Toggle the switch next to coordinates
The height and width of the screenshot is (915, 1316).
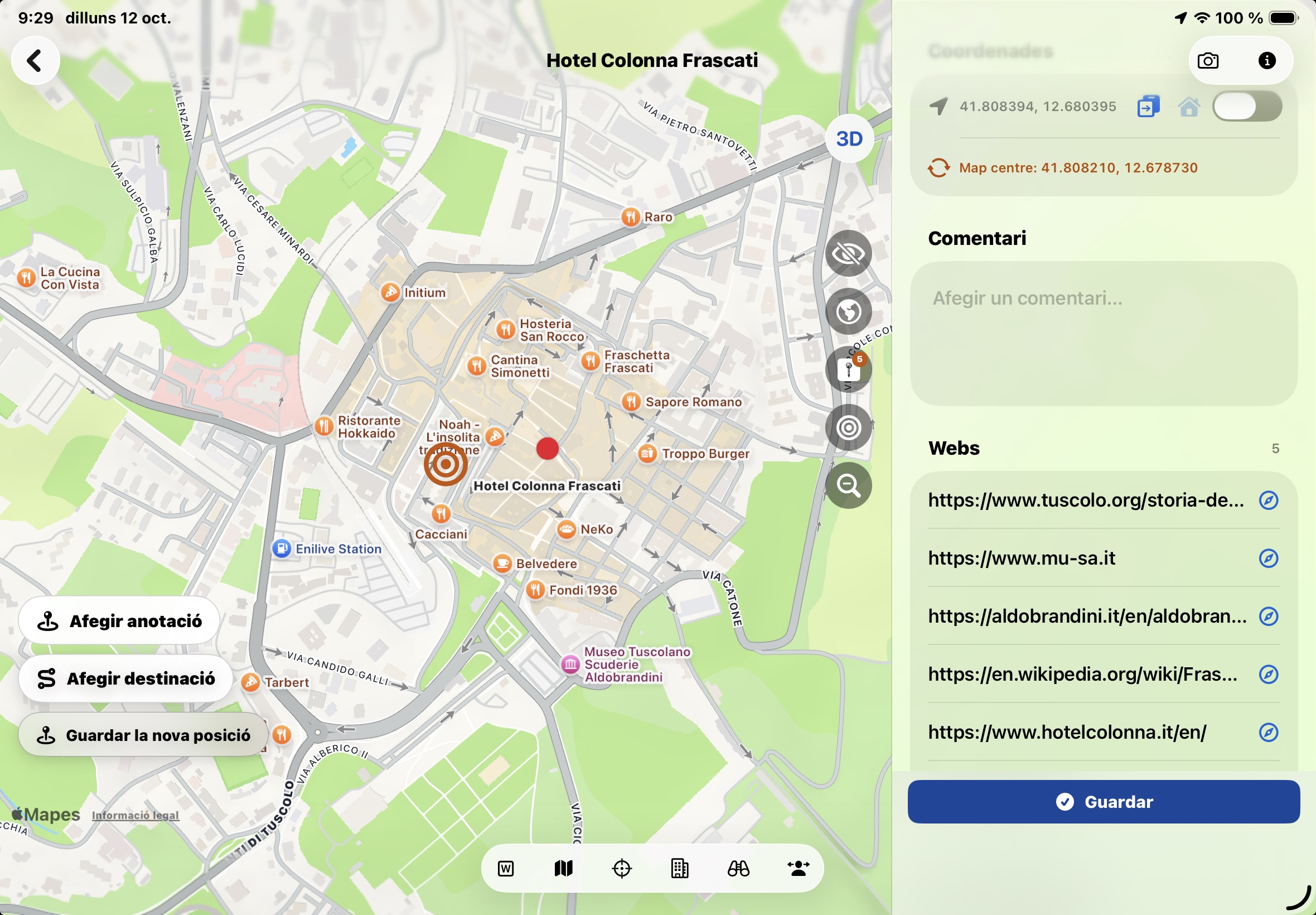(1247, 106)
